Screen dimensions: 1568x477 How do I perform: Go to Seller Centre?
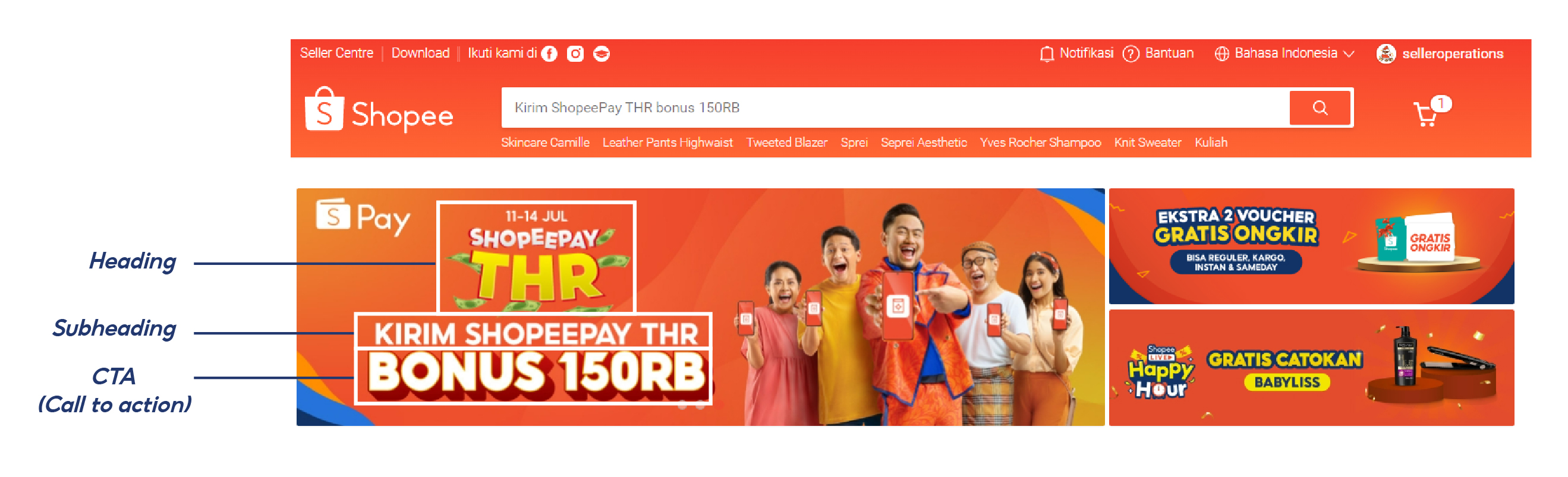point(336,53)
